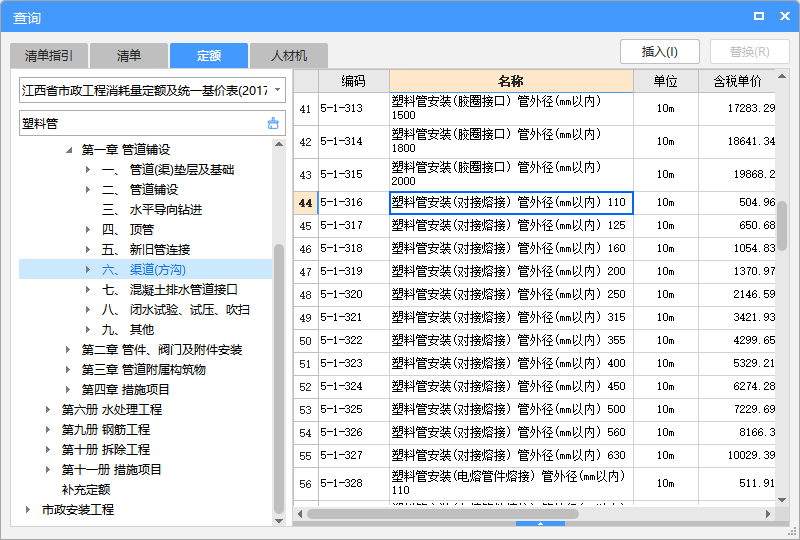Select 塑料管安装(对接熔接) 110 name cell
Screen dimensions: 800x540
point(511,203)
